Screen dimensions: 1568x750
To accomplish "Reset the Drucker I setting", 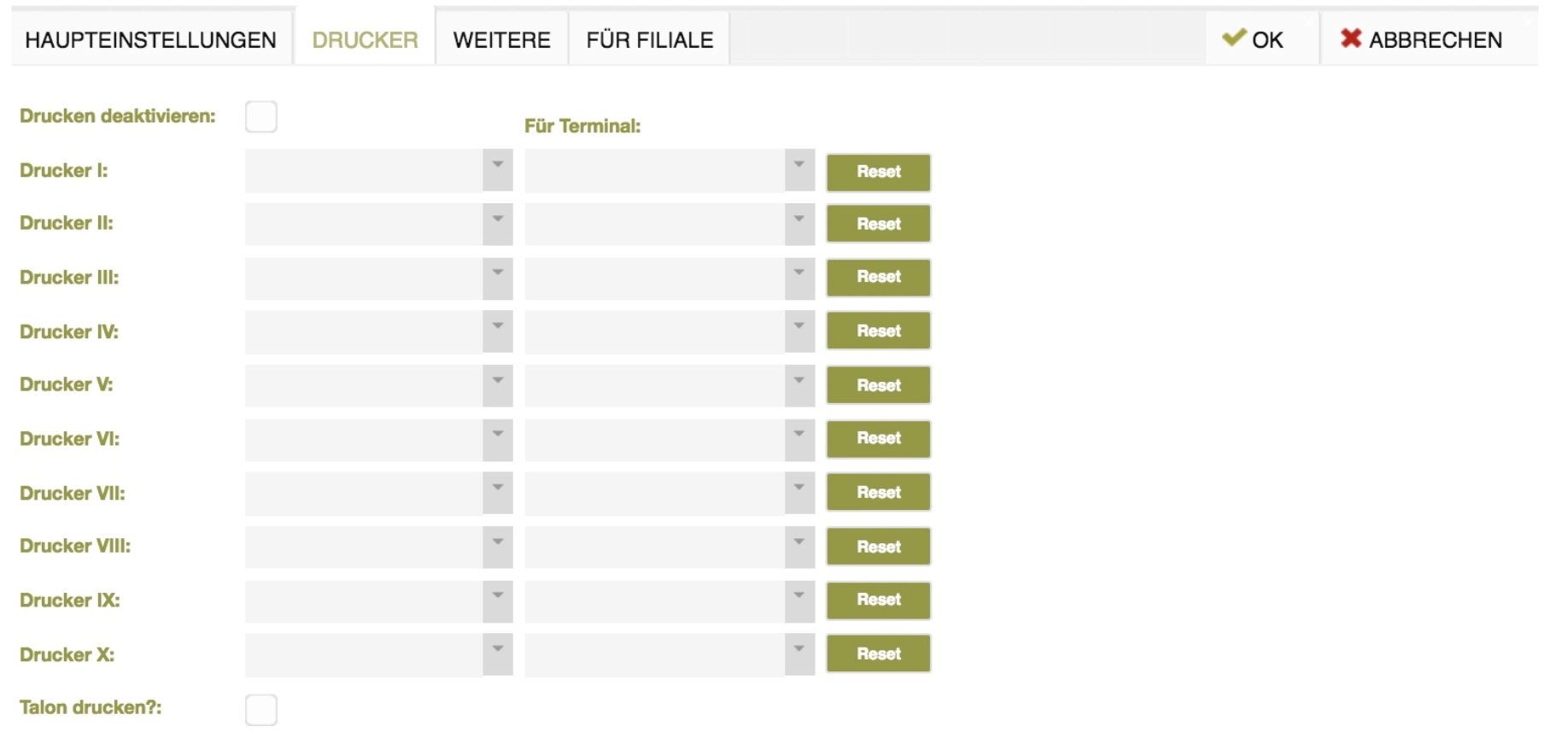I will click(879, 172).
